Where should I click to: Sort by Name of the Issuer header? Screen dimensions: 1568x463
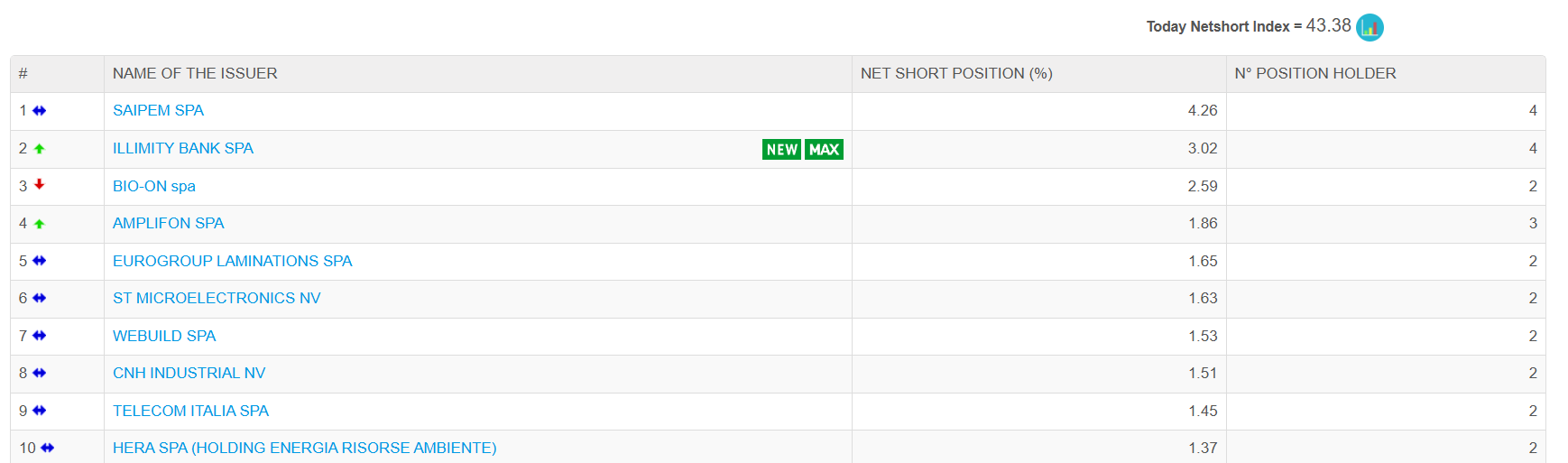tap(195, 73)
